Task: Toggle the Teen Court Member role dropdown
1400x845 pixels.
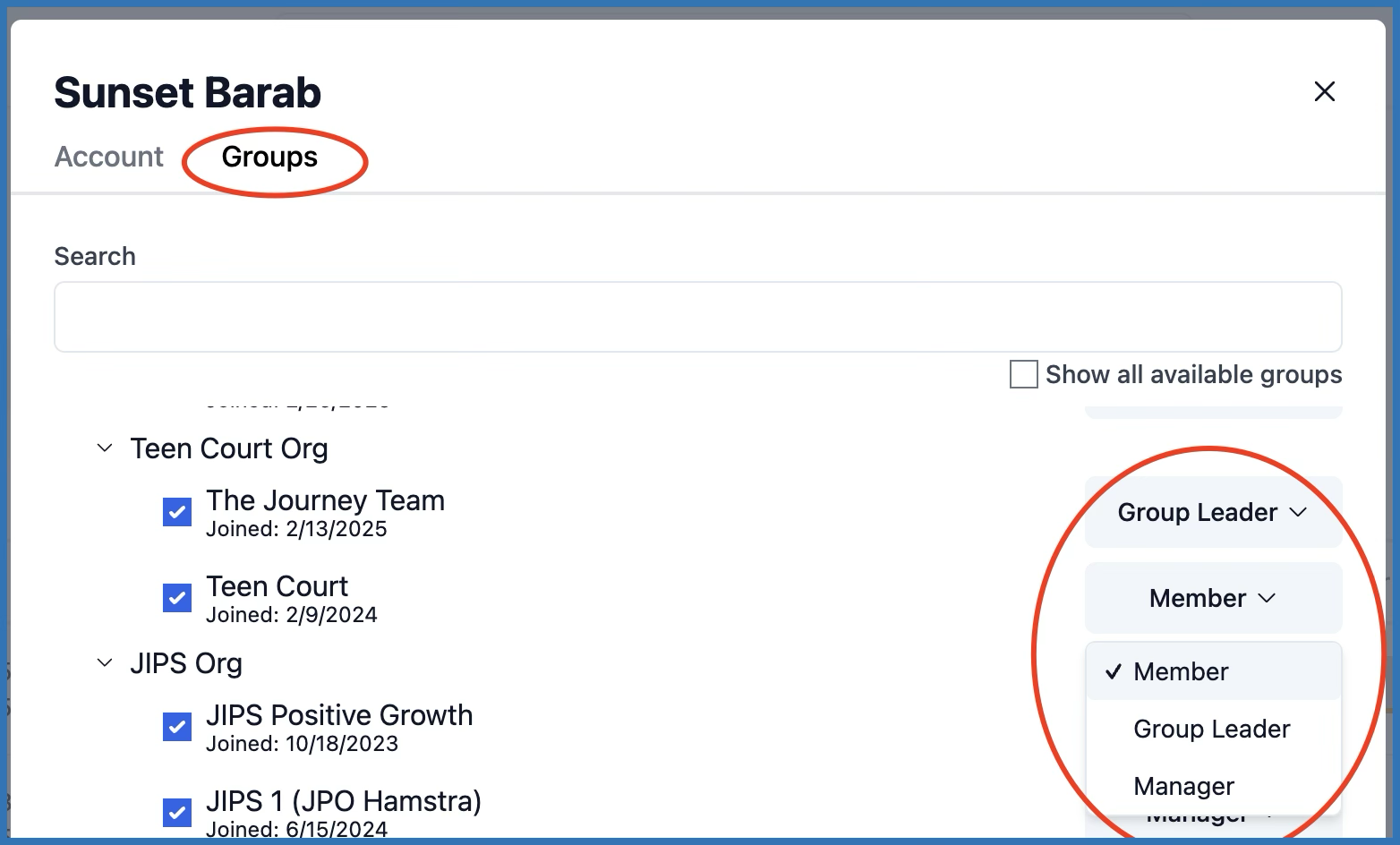Action: tap(1213, 598)
